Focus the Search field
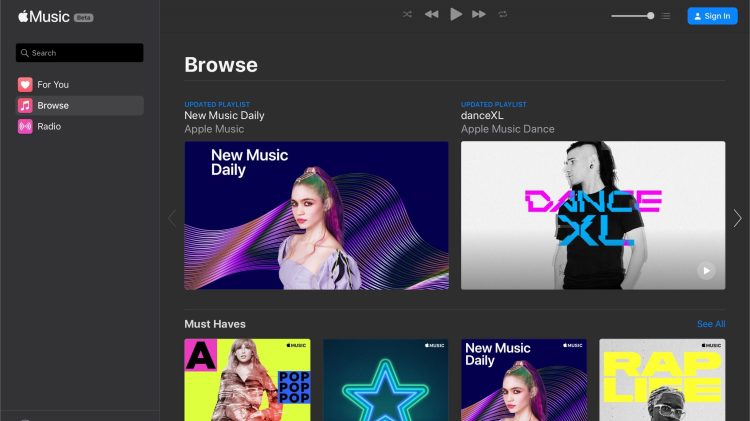The width and height of the screenshot is (750, 421). coord(79,53)
